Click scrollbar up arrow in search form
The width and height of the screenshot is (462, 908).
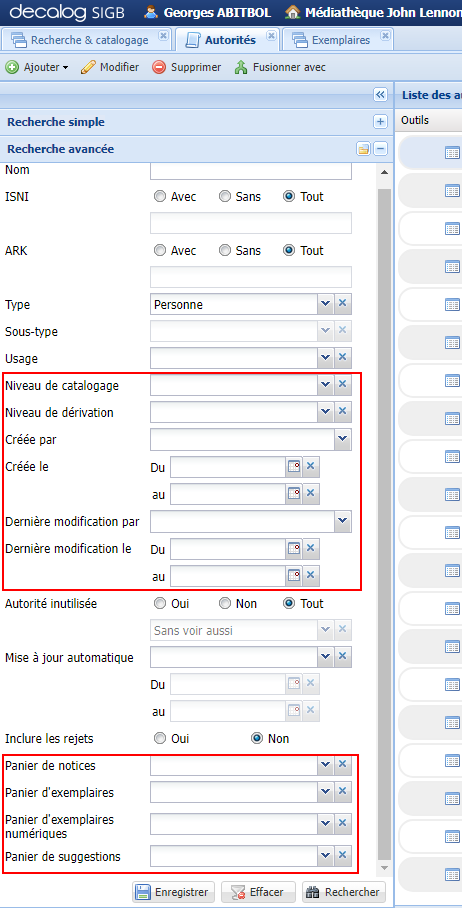click(x=384, y=173)
